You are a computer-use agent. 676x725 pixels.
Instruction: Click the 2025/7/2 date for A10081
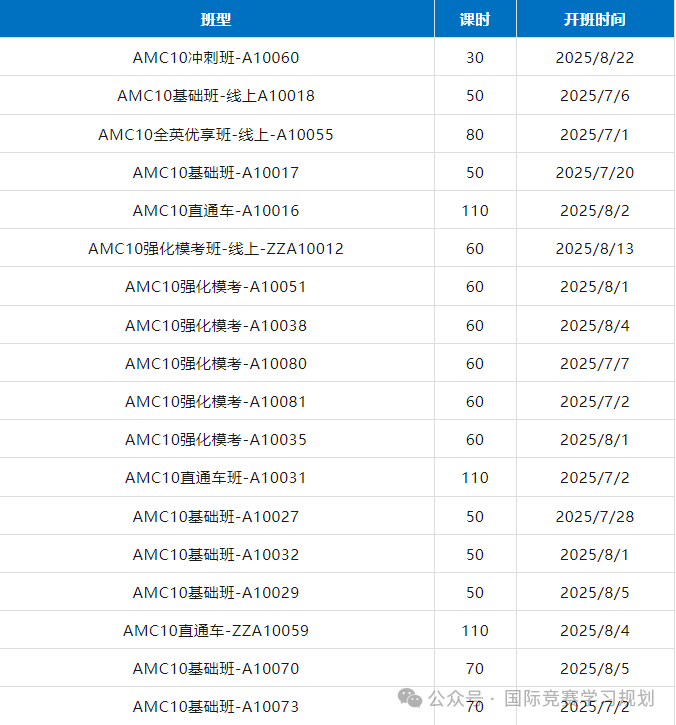(595, 401)
